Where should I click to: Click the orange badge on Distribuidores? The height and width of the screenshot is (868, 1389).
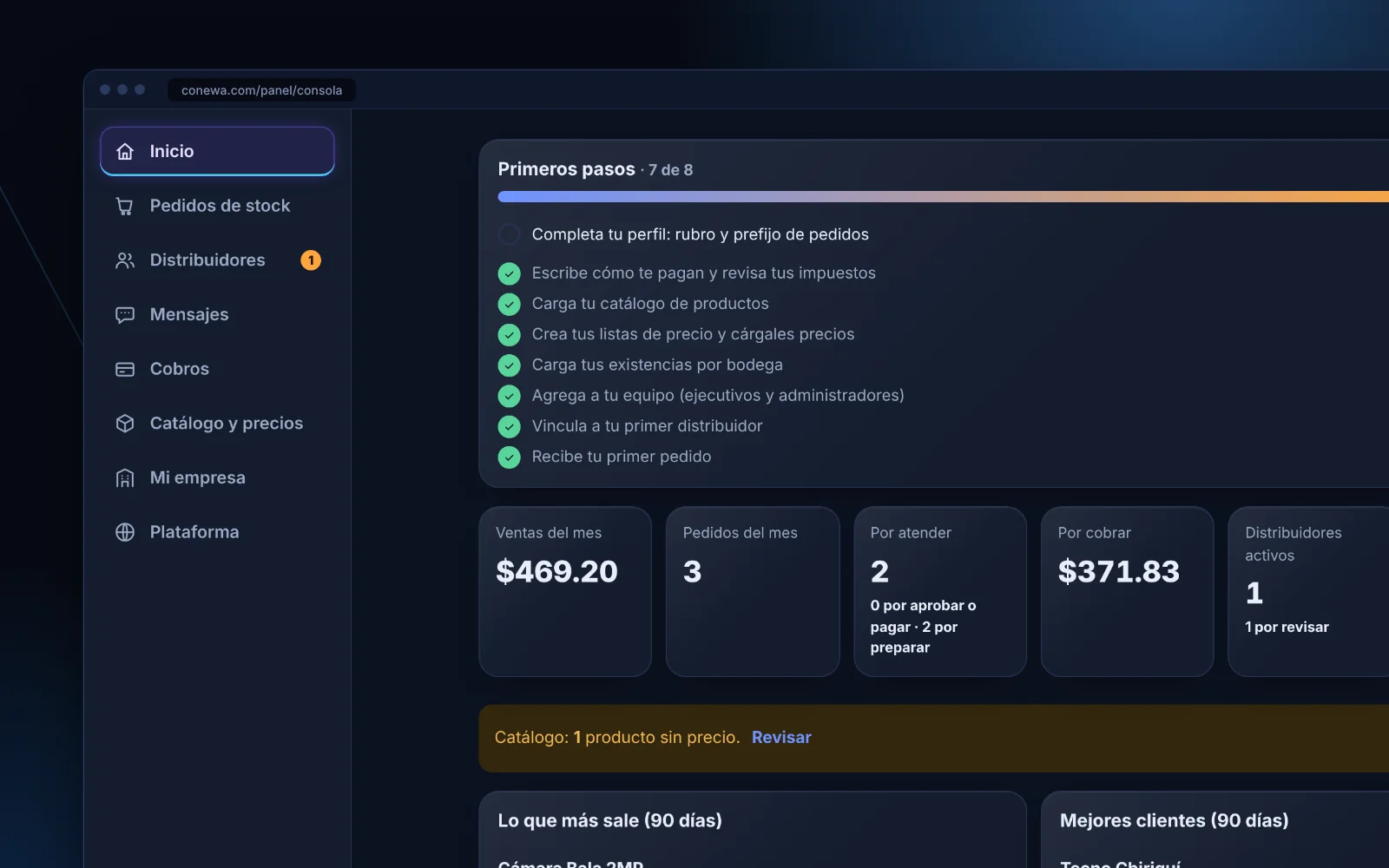tap(311, 260)
